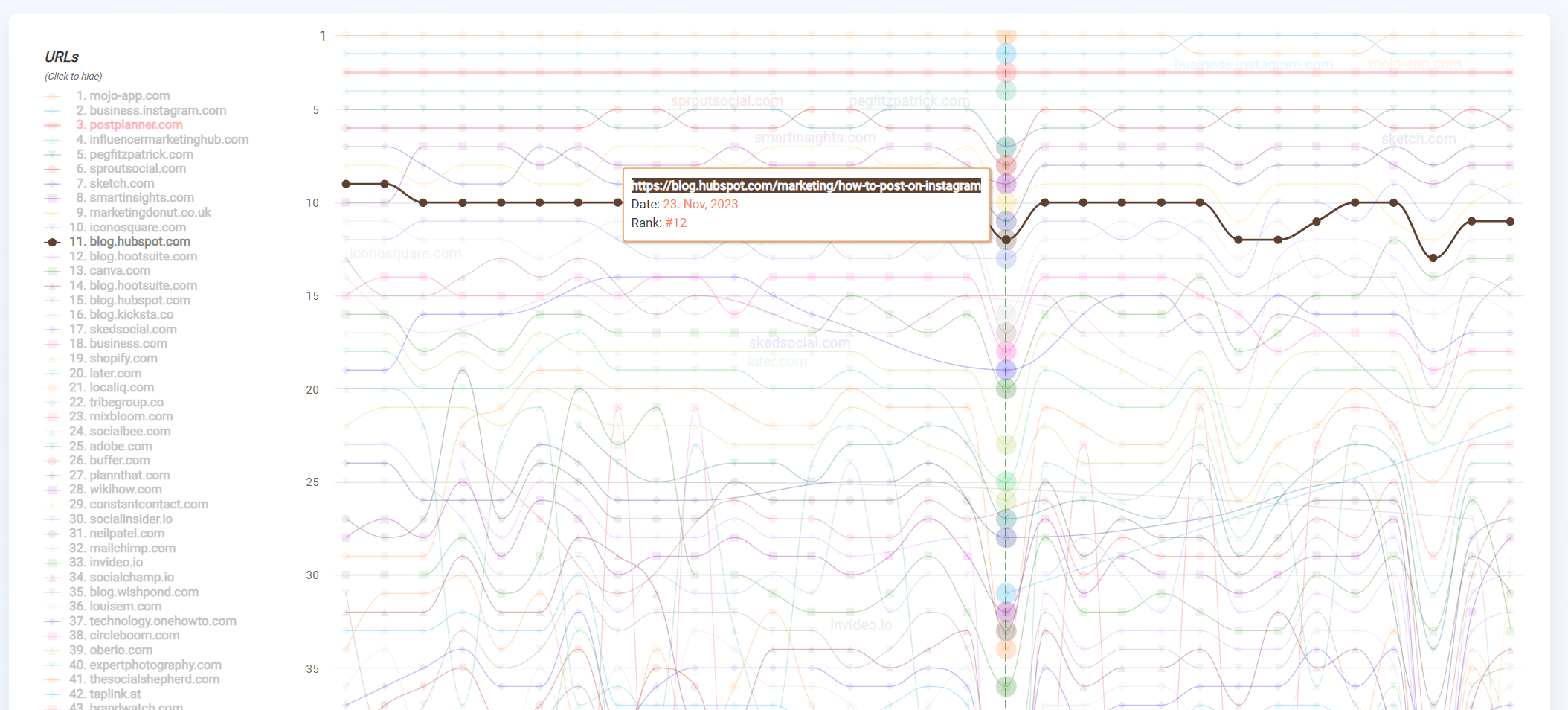
Task: Toggle thesocialshepherd.com legend entry
Action: coord(132,679)
